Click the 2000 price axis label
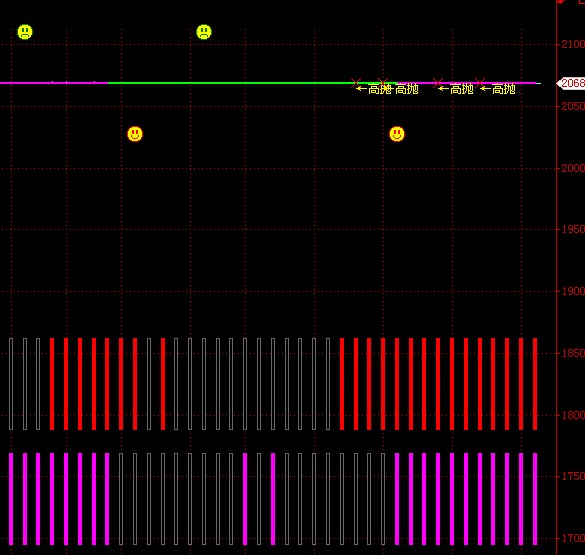Screen dimensions: 585x555 coord(573,168)
